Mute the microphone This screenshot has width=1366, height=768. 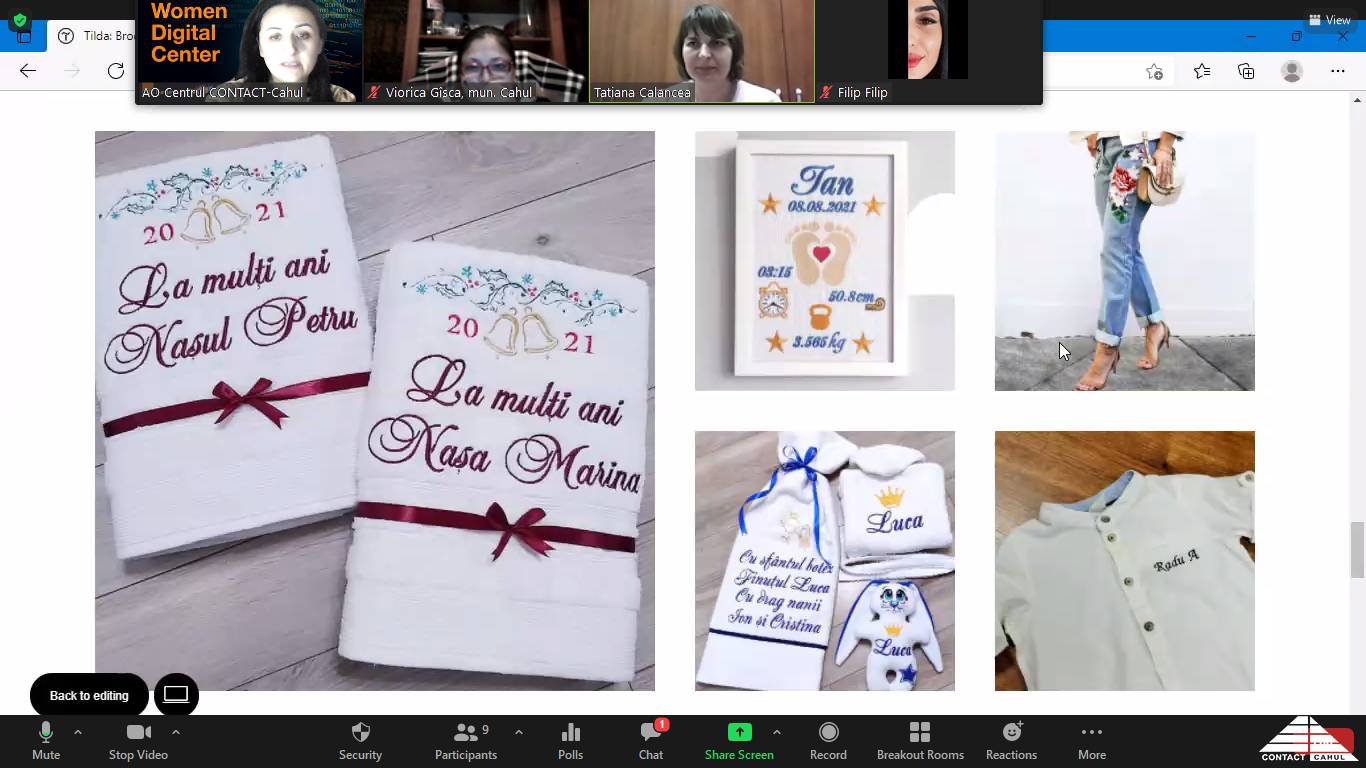point(46,733)
